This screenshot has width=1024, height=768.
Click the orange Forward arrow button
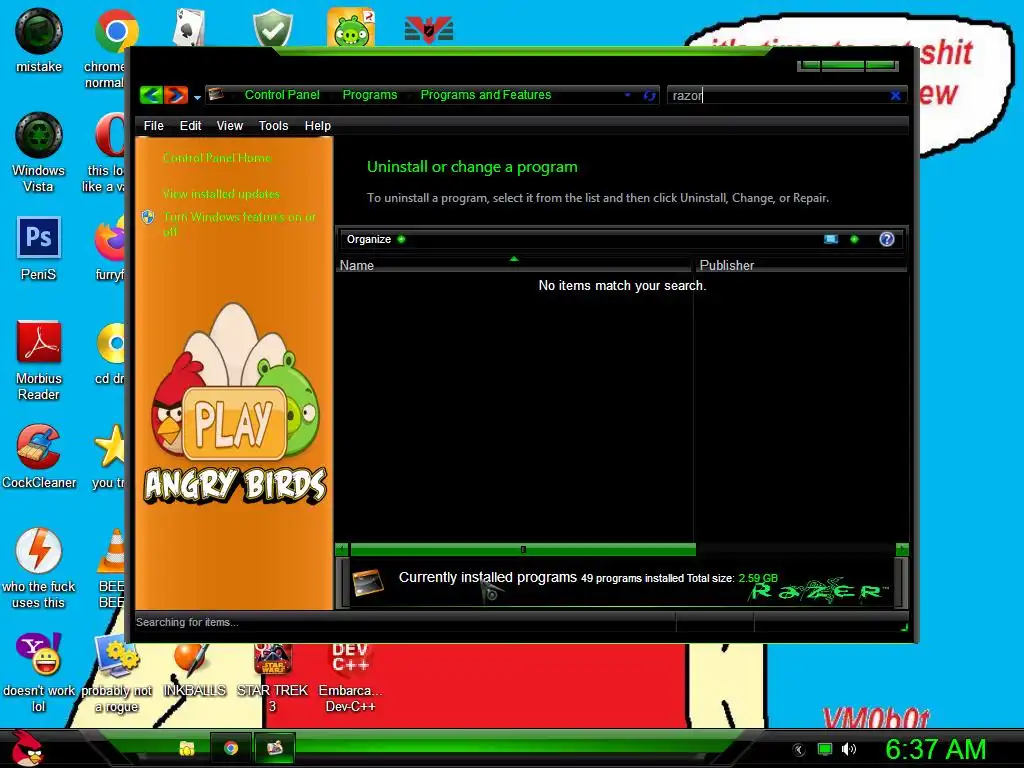(176, 95)
